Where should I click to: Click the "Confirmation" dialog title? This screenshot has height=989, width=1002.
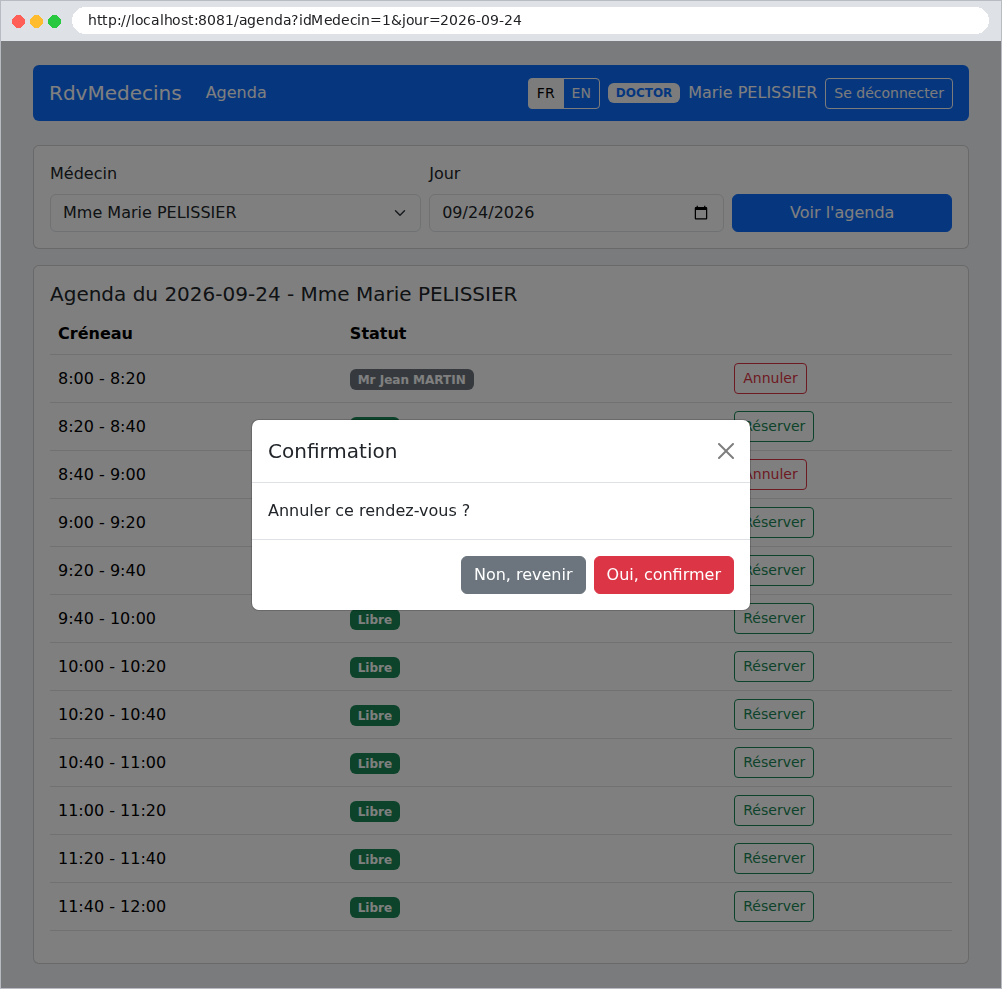(332, 451)
